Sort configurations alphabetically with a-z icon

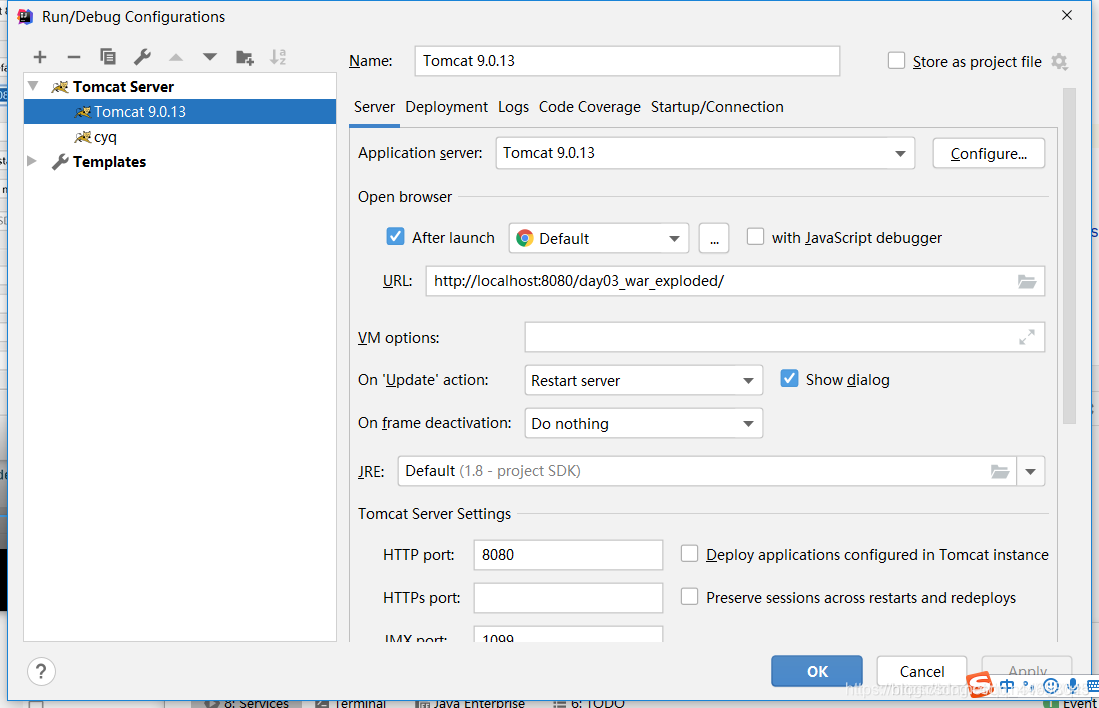coord(278,57)
